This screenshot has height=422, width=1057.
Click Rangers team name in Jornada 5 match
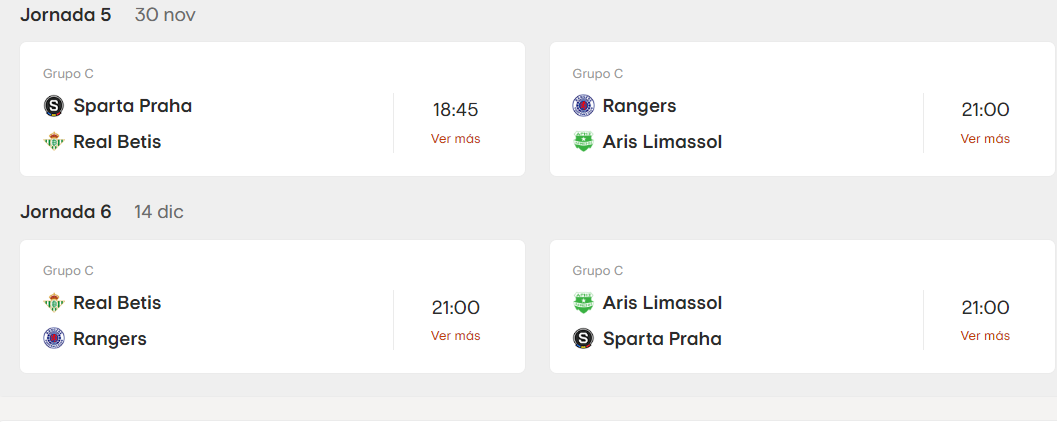pos(639,106)
